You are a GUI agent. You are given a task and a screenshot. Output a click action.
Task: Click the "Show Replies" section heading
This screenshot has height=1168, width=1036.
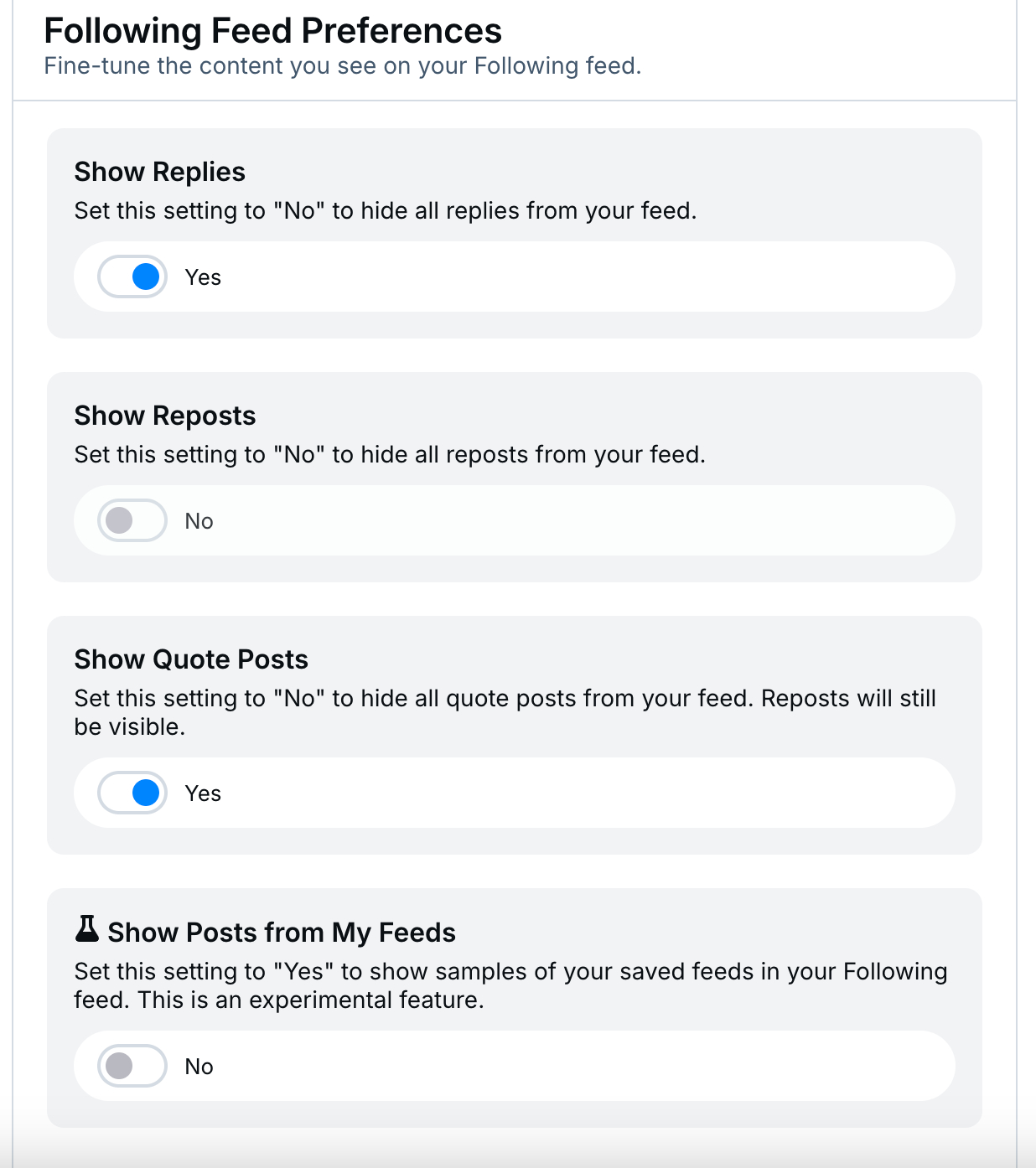click(159, 172)
